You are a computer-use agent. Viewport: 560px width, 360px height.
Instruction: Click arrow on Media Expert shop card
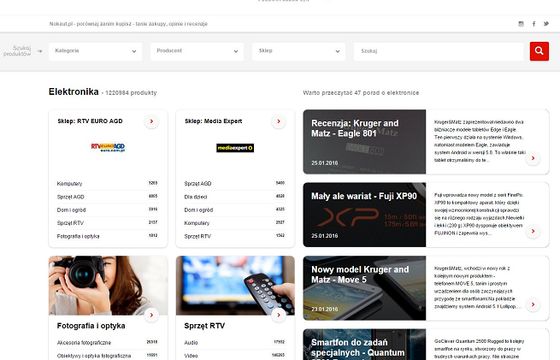279,121
